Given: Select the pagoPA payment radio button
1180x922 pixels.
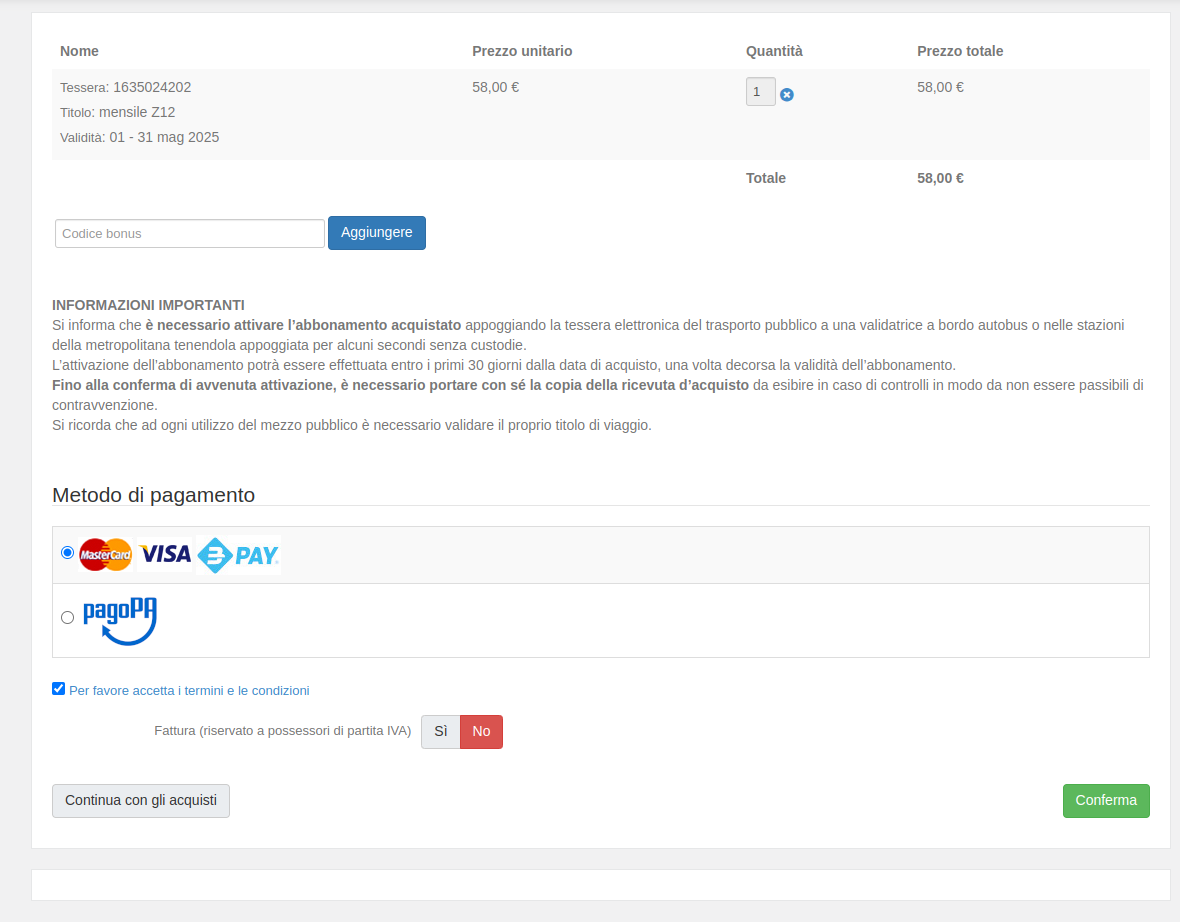Looking at the screenshot, I should (x=67, y=617).
